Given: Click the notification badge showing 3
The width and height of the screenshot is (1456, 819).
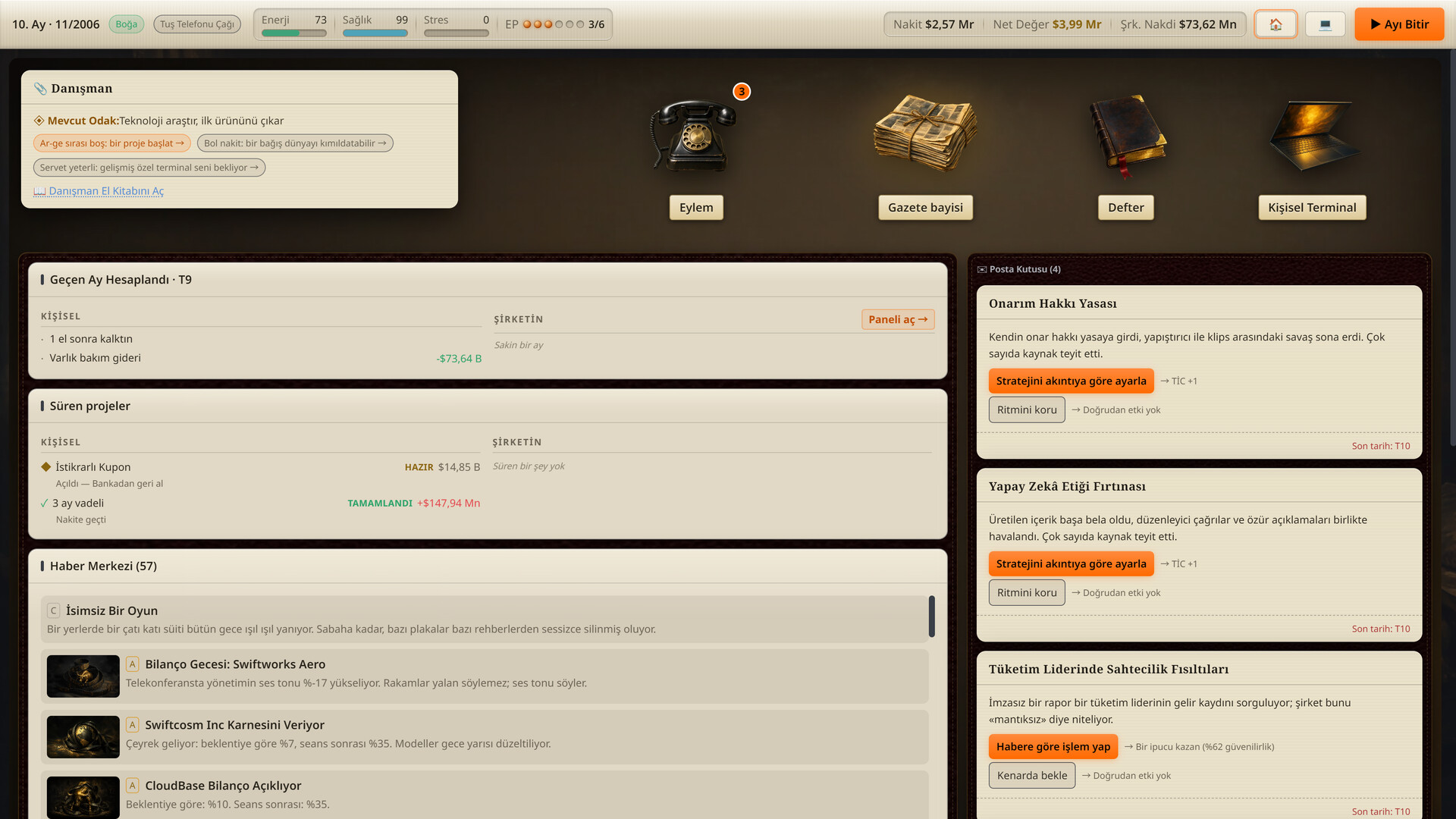Looking at the screenshot, I should (x=742, y=92).
